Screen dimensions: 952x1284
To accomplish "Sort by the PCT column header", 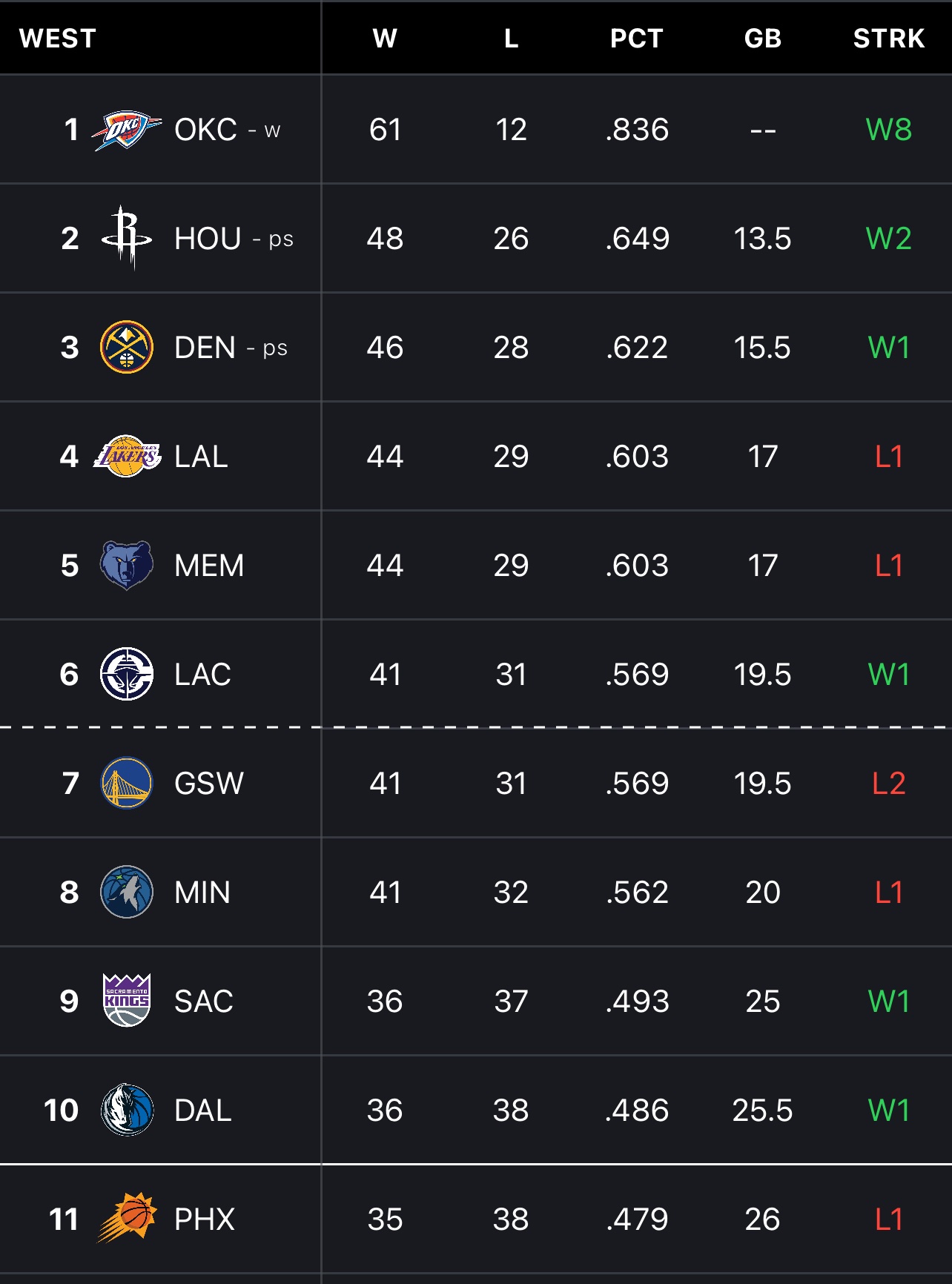I will tap(637, 39).
